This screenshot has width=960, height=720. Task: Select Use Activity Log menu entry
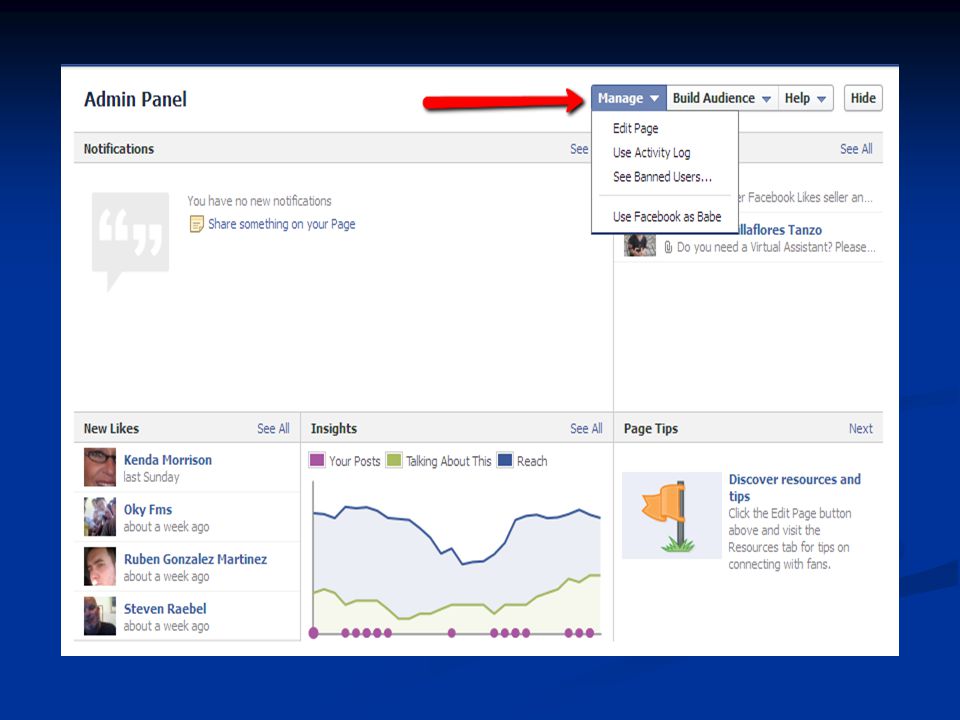pos(651,152)
